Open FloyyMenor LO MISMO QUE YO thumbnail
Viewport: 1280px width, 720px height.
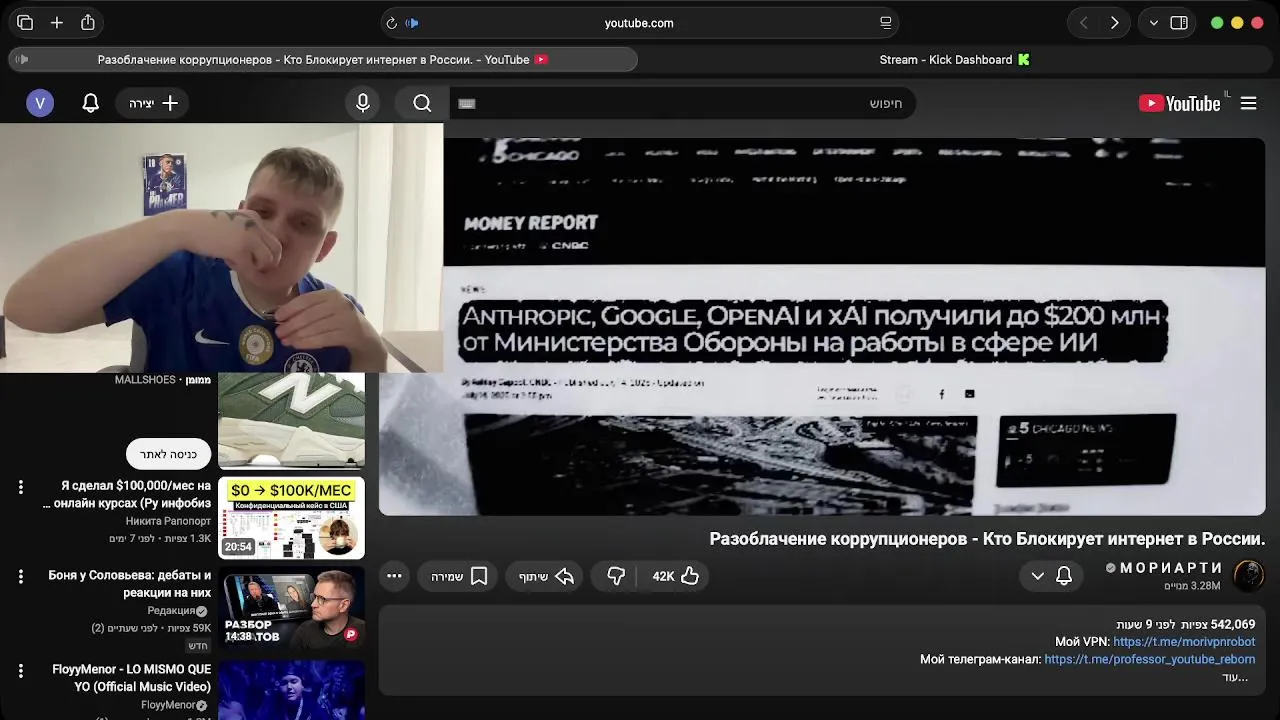(x=292, y=690)
